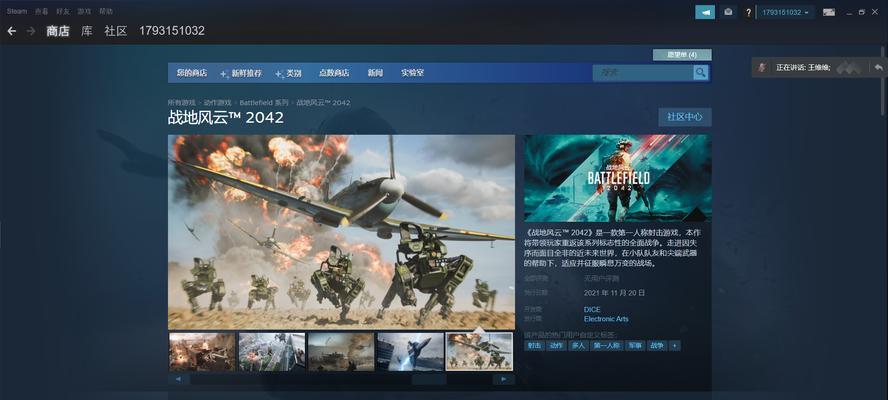Open the 查看 menu
This screenshot has height=400, width=888.
(x=41, y=11)
